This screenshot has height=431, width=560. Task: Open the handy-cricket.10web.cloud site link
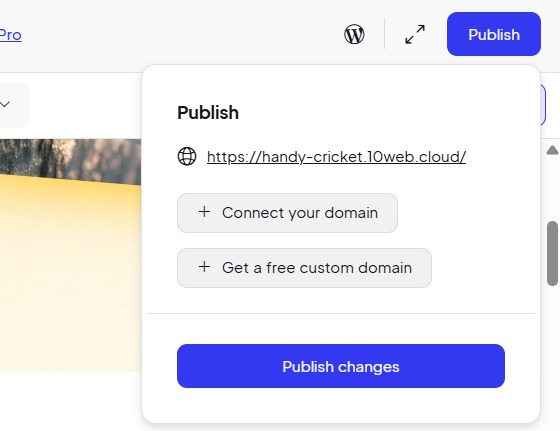[336, 157]
